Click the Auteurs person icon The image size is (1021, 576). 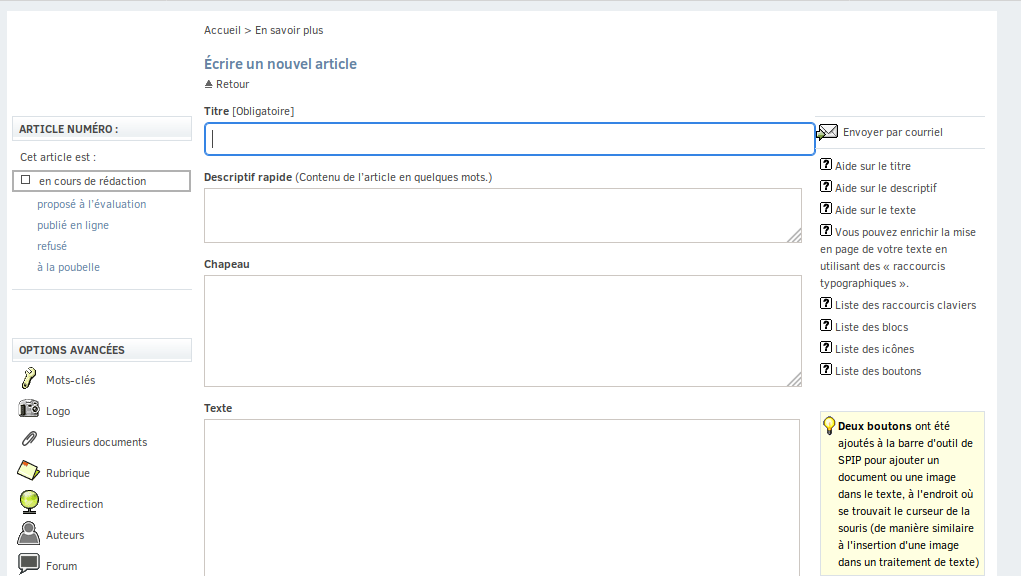click(x=29, y=533)
